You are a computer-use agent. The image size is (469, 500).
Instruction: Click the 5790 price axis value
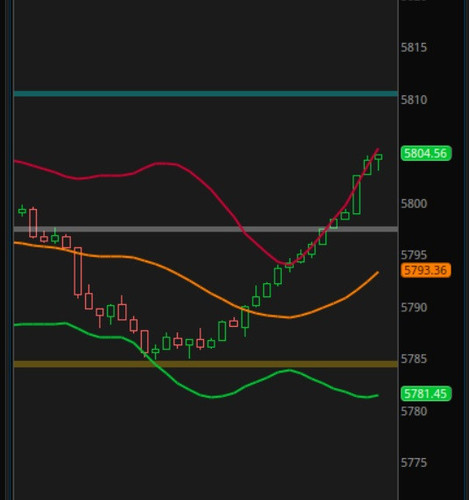click(414, 307)
